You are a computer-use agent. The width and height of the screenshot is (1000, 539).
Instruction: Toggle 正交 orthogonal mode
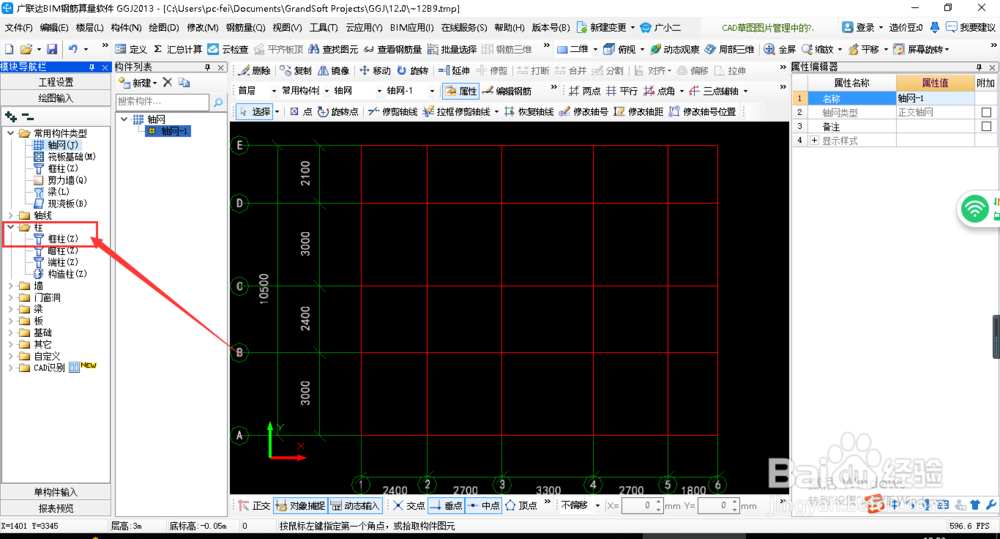pyautogui.click(x=254, y=505)
